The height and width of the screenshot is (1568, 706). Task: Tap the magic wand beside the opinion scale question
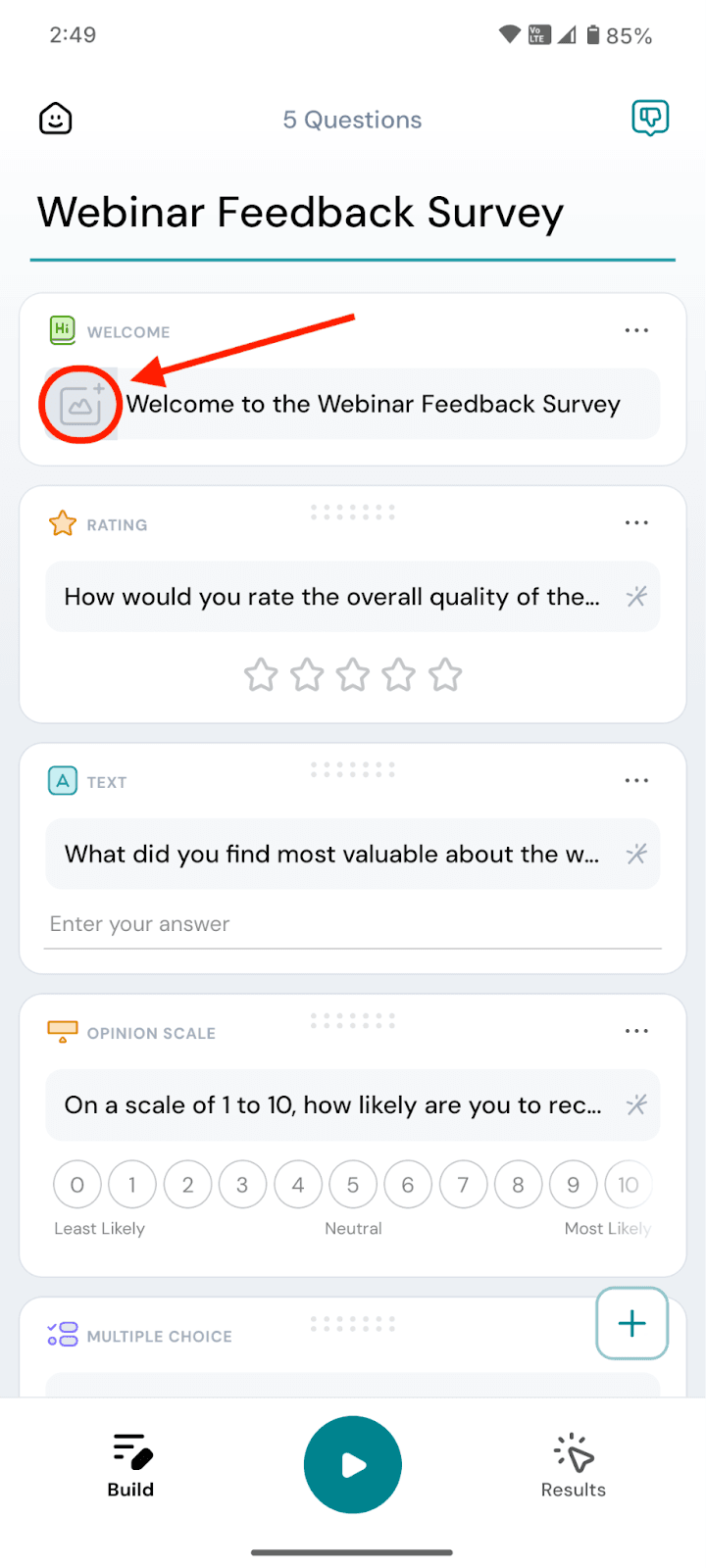(636, 1105)
